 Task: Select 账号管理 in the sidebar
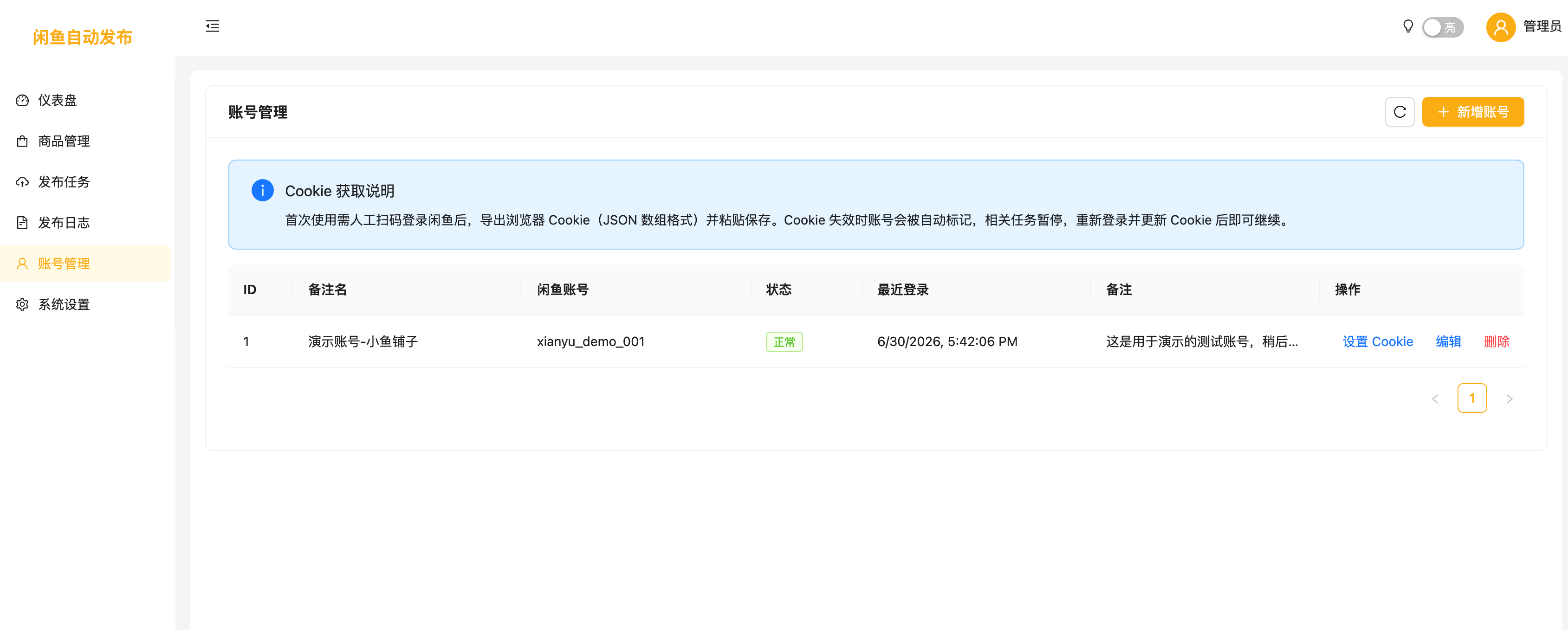coord(86,264)
